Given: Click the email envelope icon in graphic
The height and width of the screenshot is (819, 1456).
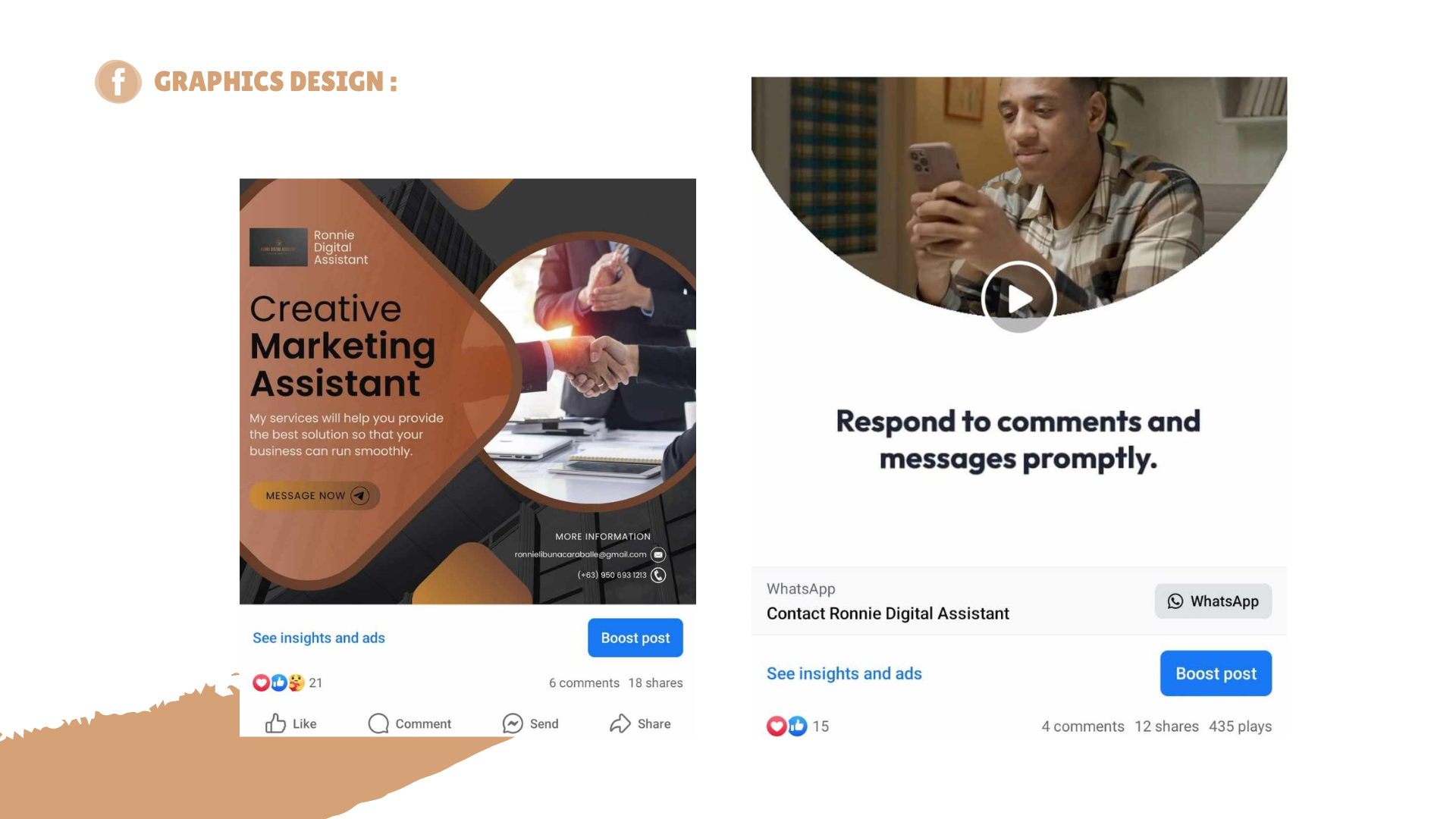Looking at the screenshot, I should [658, 555].
